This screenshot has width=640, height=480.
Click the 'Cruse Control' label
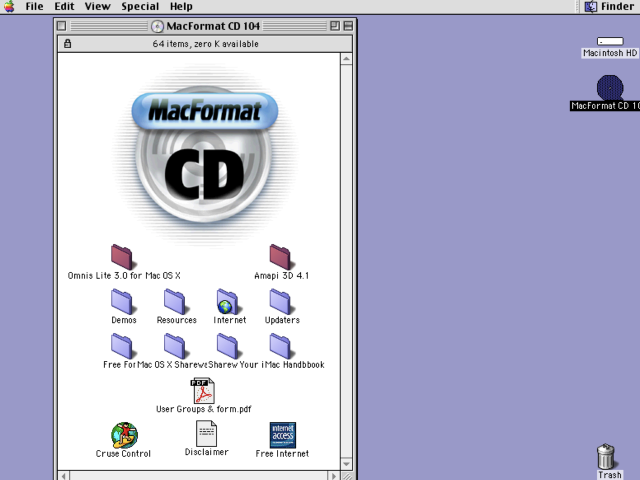[123, 453]
